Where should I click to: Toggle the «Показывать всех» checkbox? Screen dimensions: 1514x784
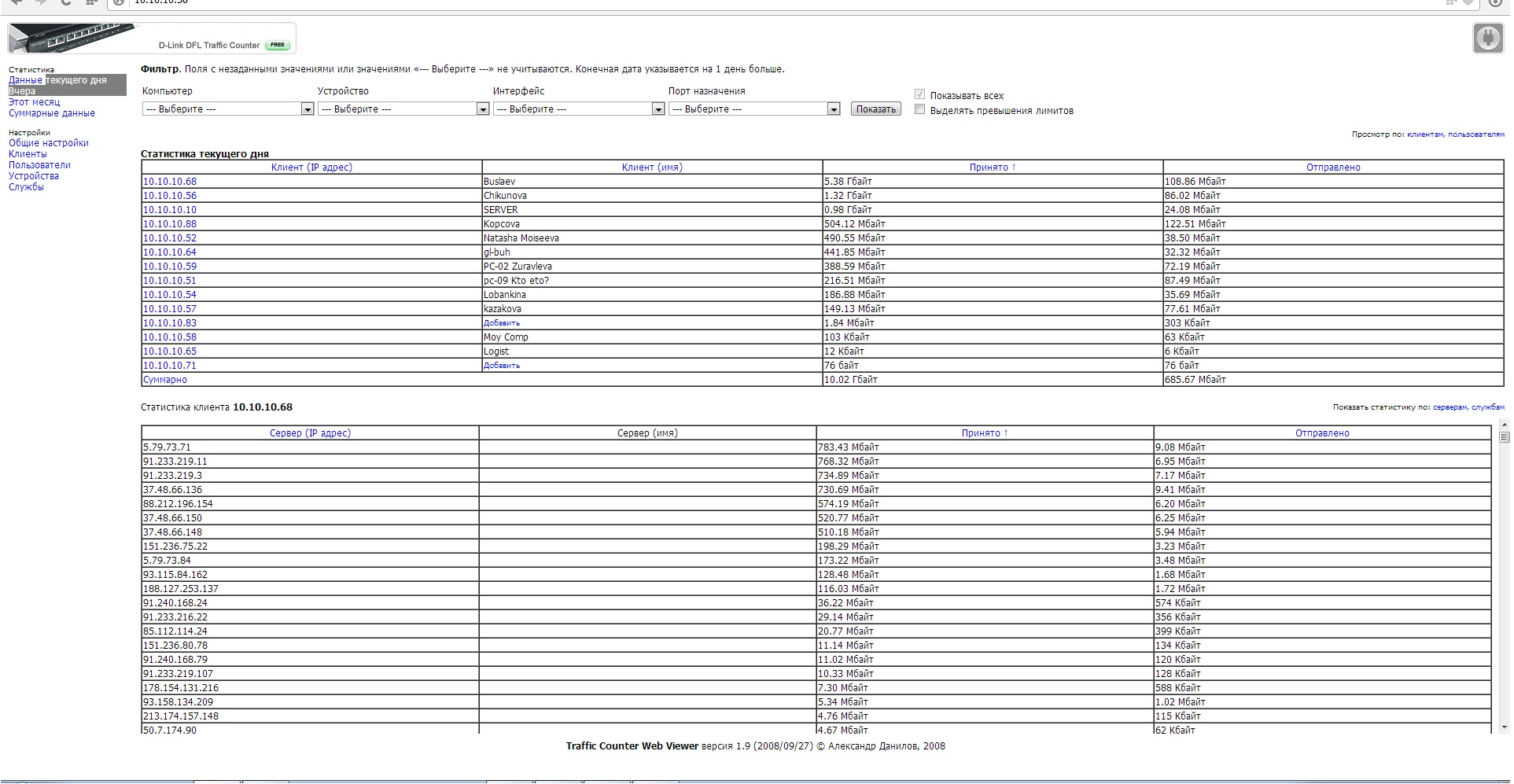[x=919, y=95]
